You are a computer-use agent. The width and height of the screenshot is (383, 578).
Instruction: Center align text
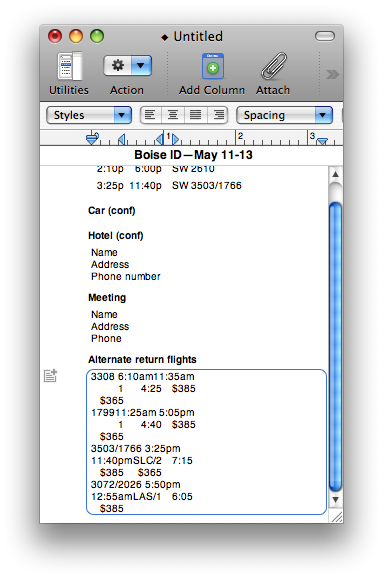pyautogui.click(x=173, y=115)
